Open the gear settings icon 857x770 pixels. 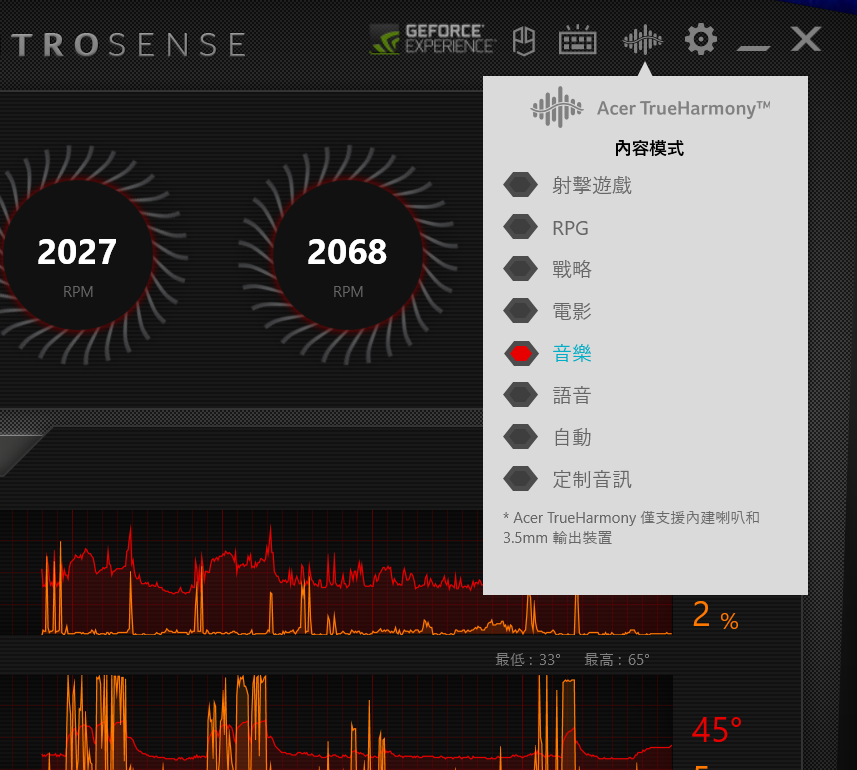coord(701,39)
